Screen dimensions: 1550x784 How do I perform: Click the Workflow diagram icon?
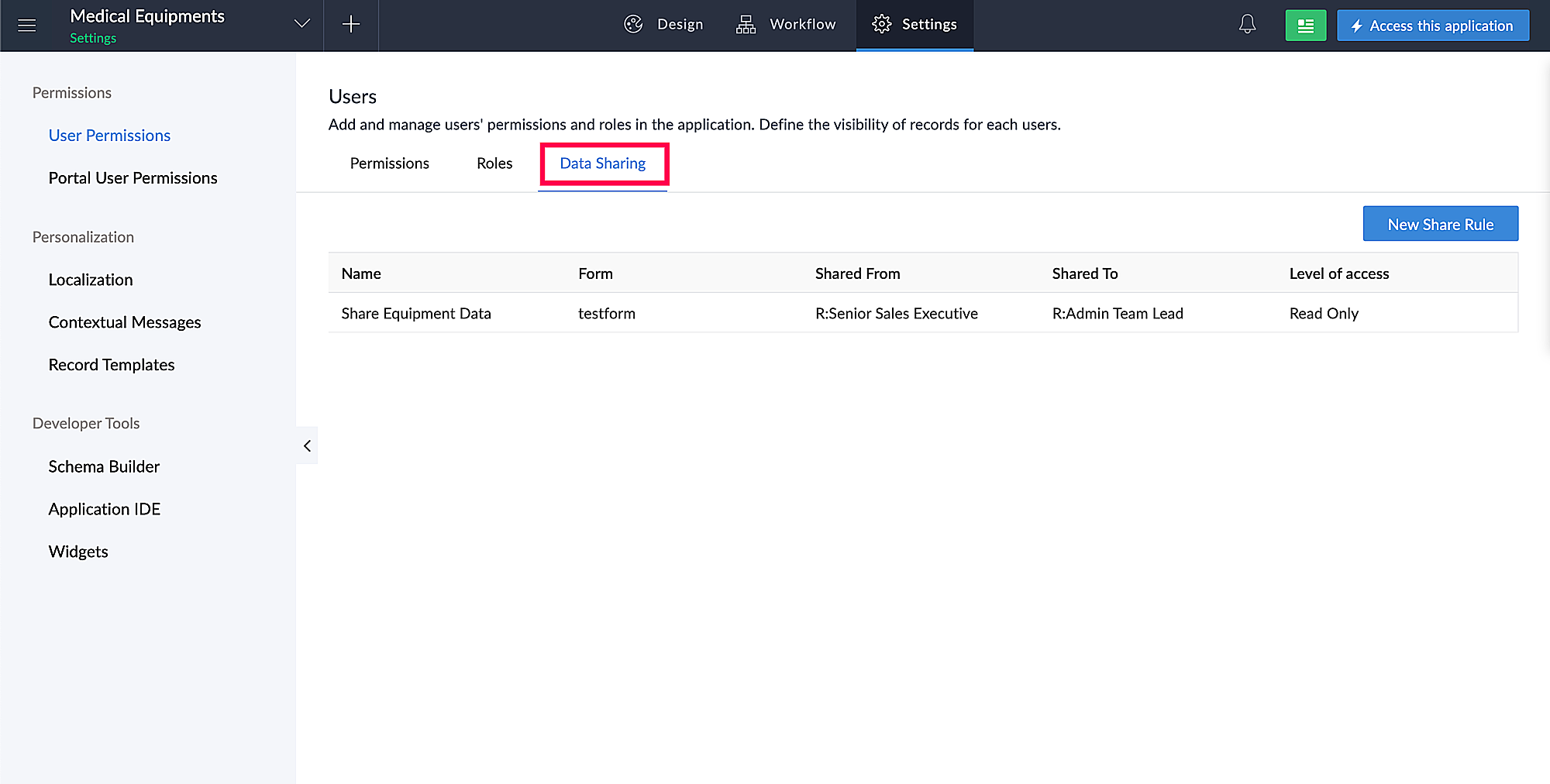click(x=746, y=25)
